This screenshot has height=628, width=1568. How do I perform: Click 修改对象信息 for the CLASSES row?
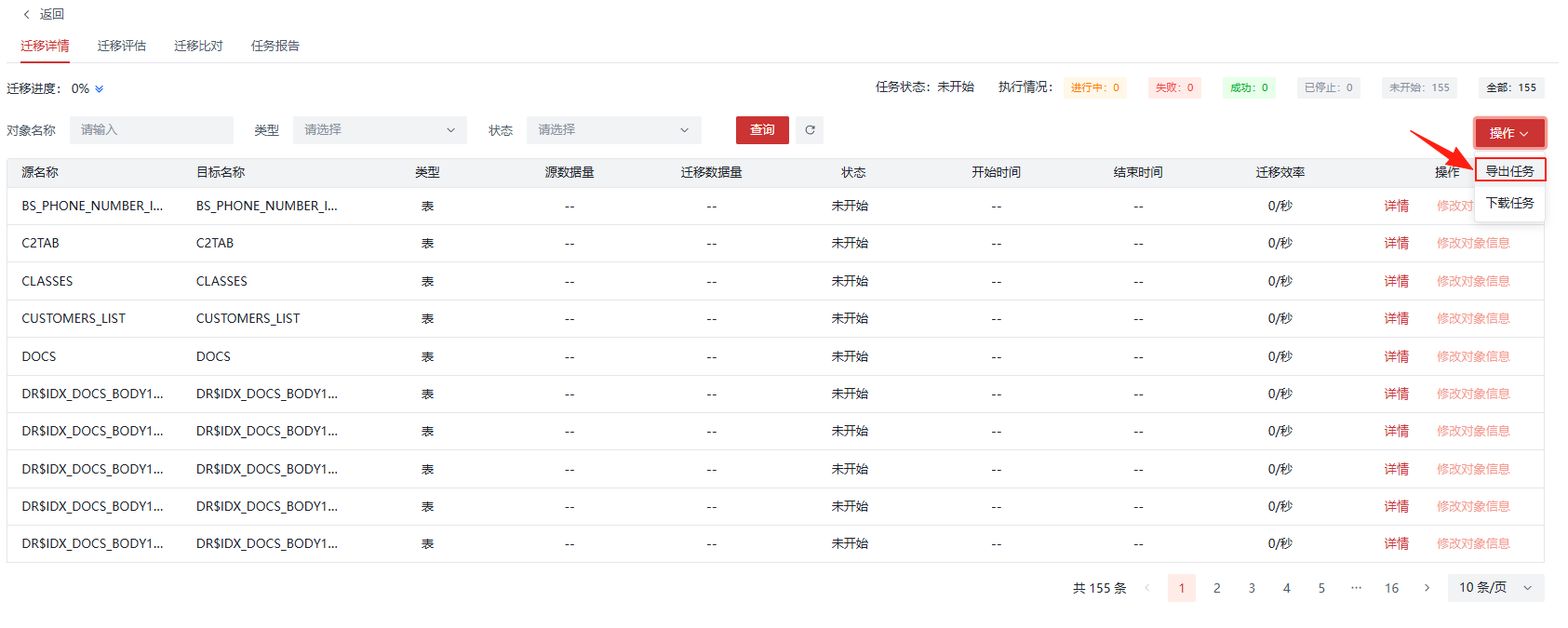pos(1472,281)
